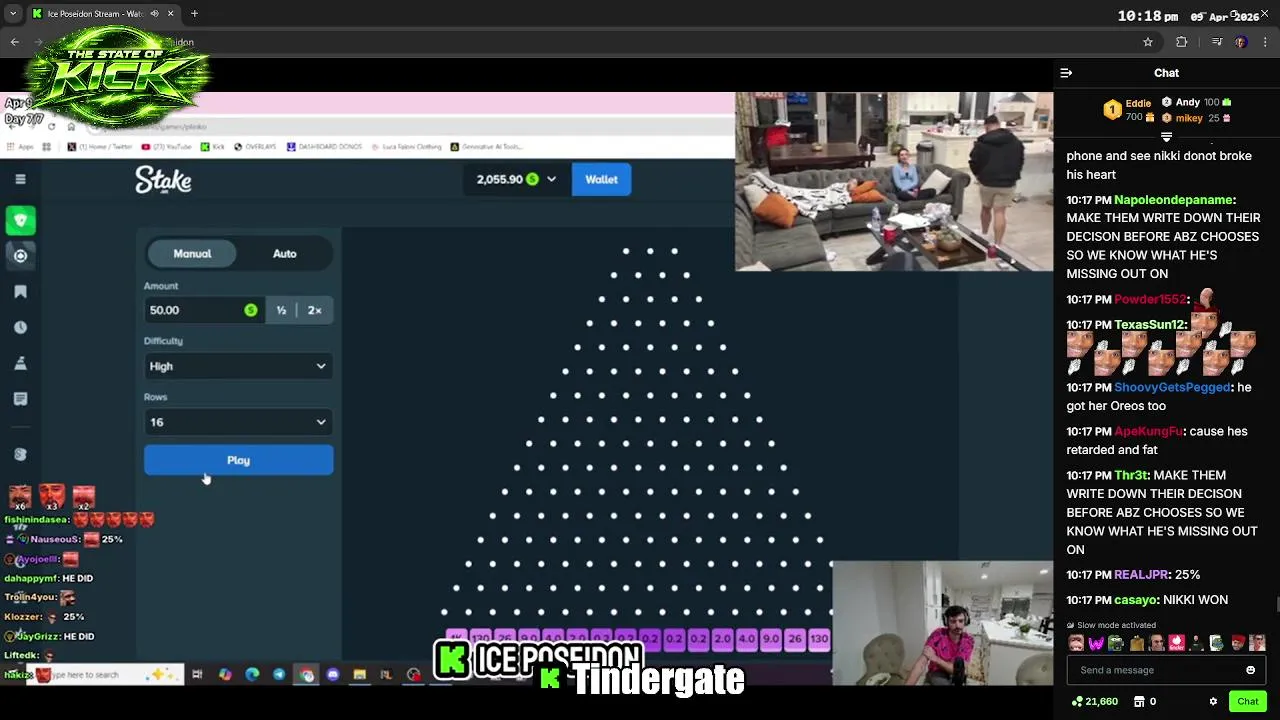Open File Explorer in streamed taskbar

point(360,675)
